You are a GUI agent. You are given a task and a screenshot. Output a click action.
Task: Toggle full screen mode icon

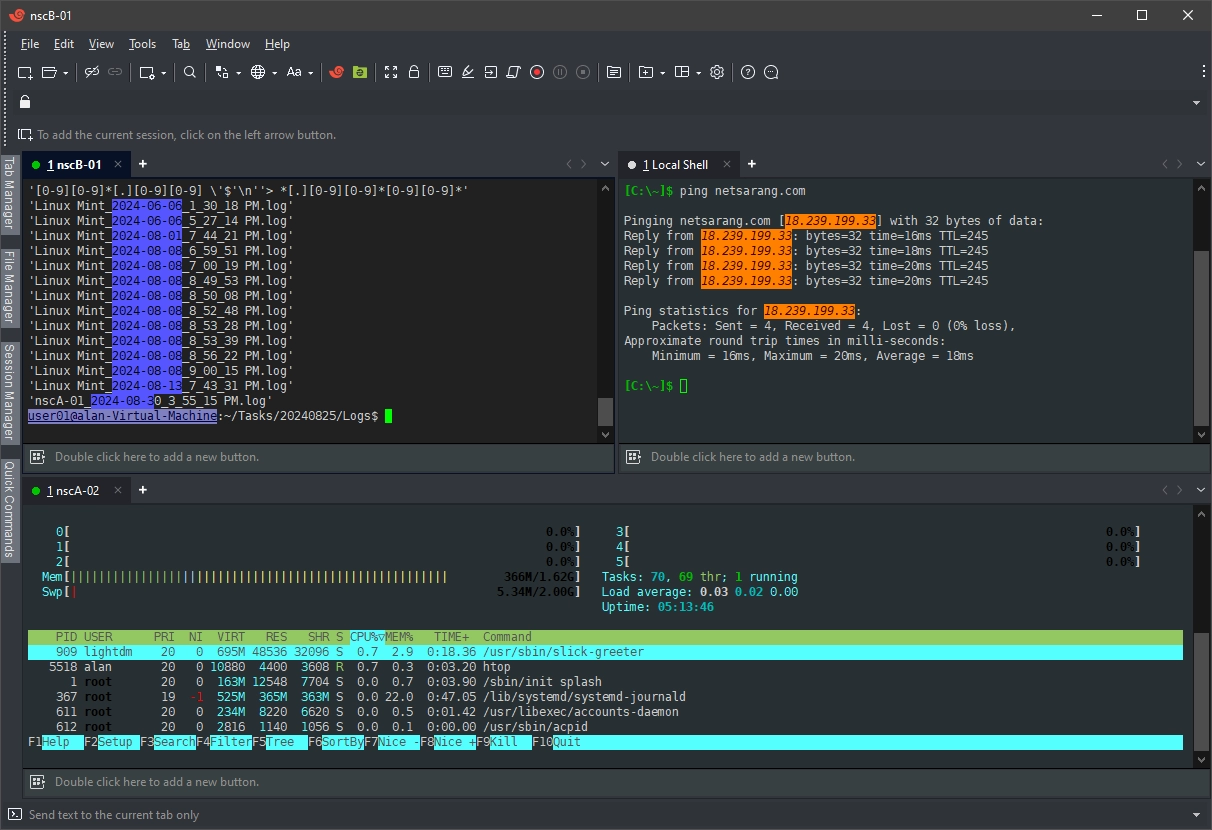pos(390,72)
